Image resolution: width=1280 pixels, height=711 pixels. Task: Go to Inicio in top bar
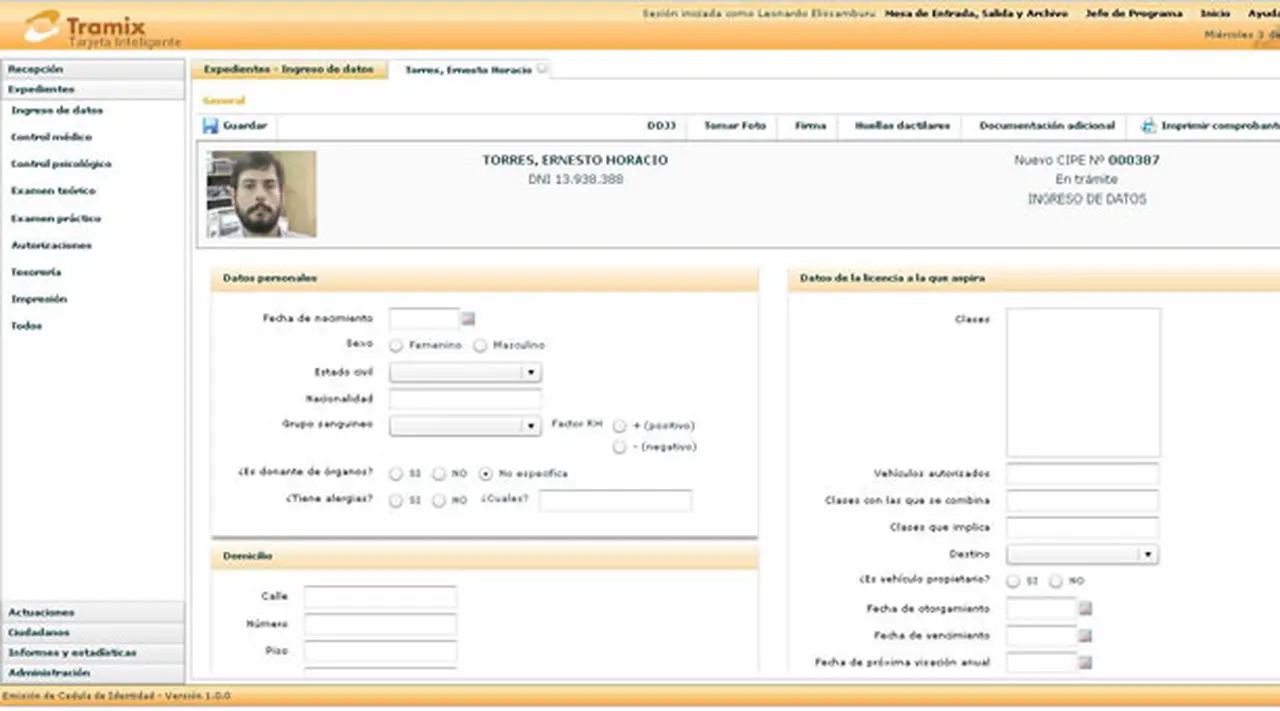click(1215, 14)
